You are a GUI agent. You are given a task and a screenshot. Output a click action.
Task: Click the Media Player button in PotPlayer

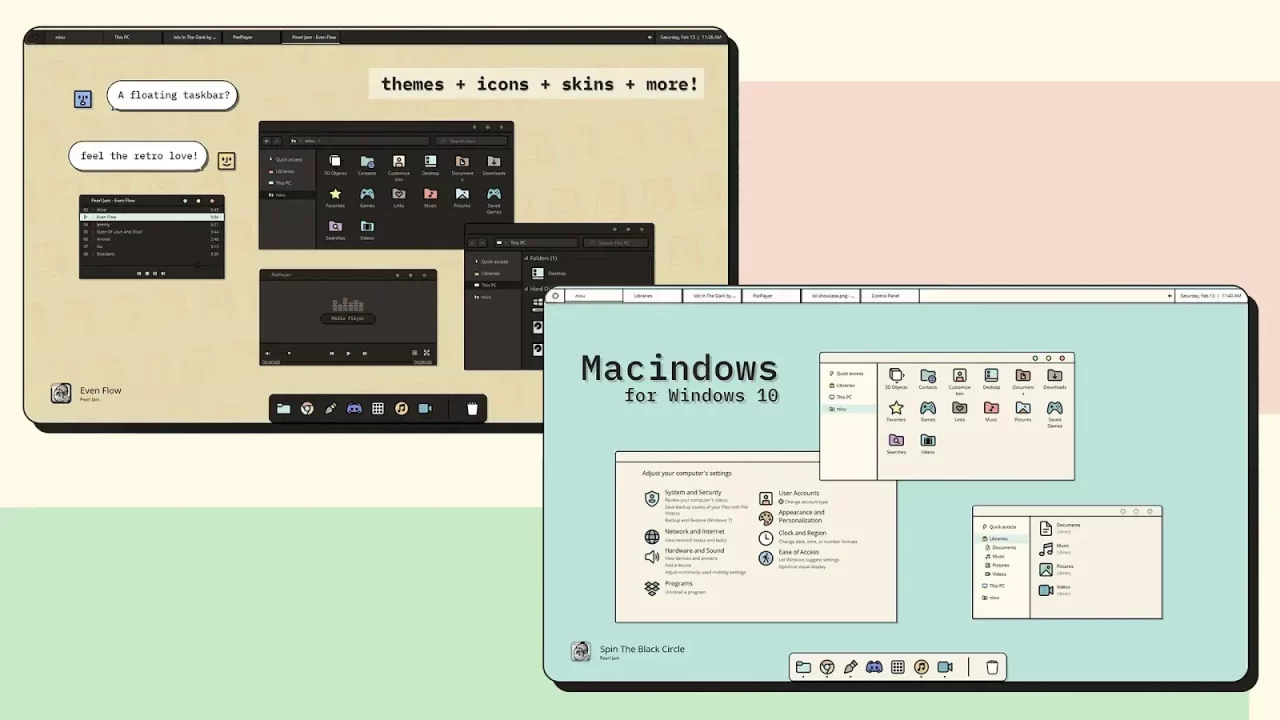[x=348, y=318]
